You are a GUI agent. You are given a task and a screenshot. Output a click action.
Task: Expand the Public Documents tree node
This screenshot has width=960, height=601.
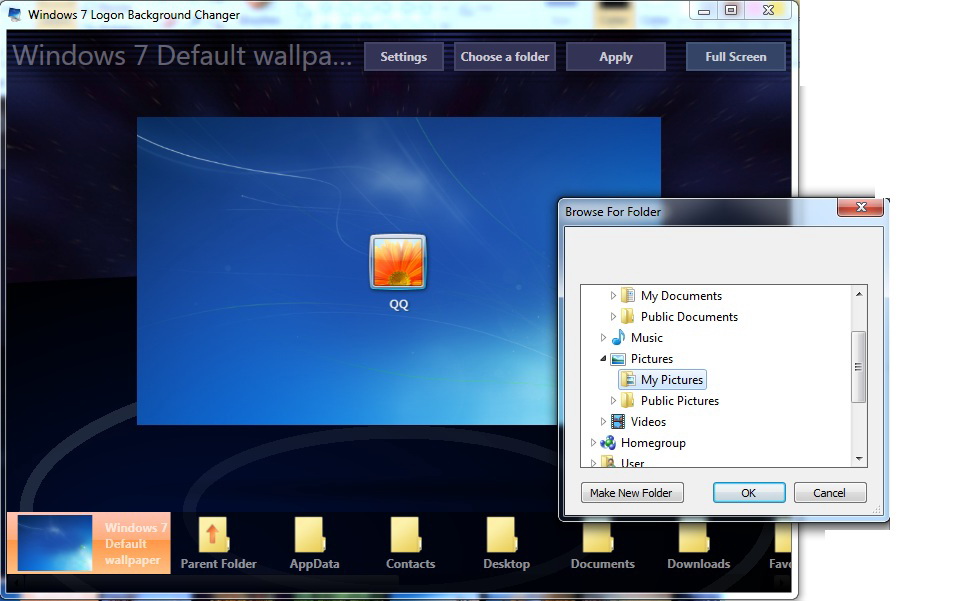point(613,316)
